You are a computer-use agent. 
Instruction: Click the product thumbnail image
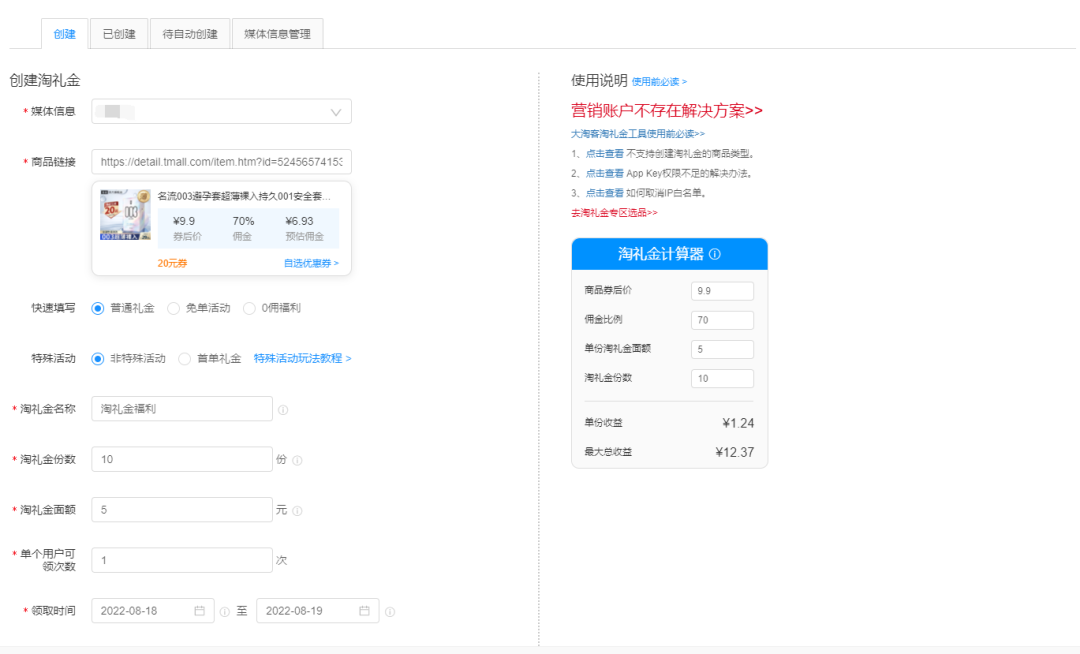click(x=125, y=216)
